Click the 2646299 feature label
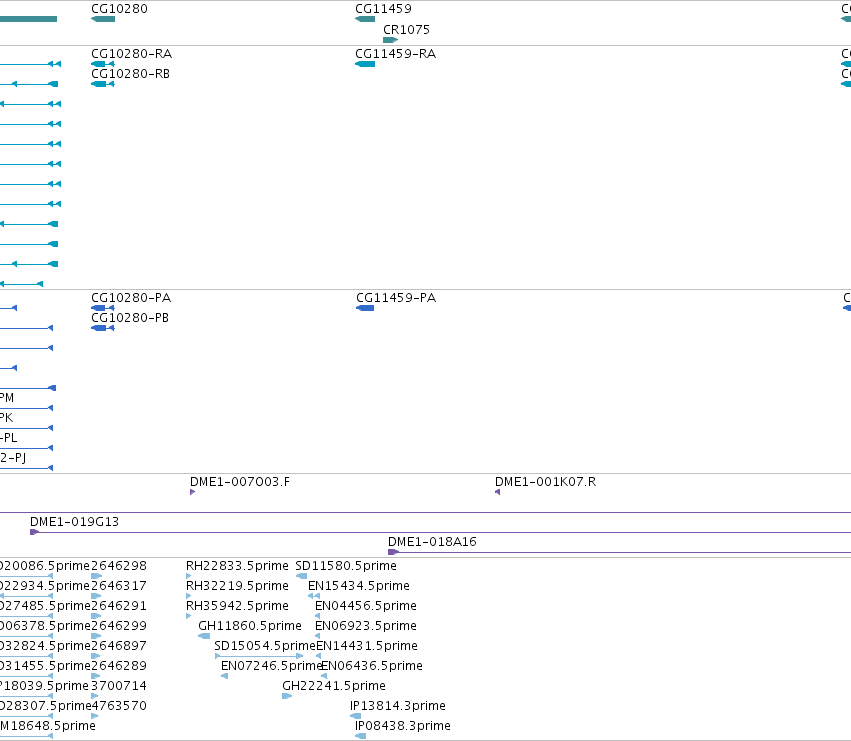The height and width of the screenshot is (741, 851). 119,626
